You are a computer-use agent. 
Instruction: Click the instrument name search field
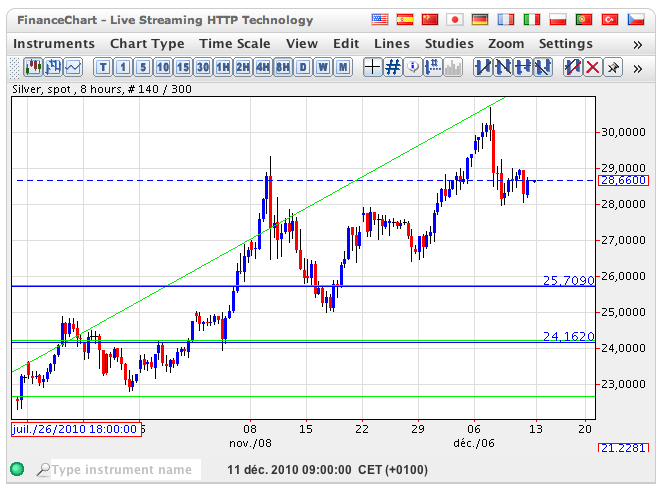coord(125,470)
